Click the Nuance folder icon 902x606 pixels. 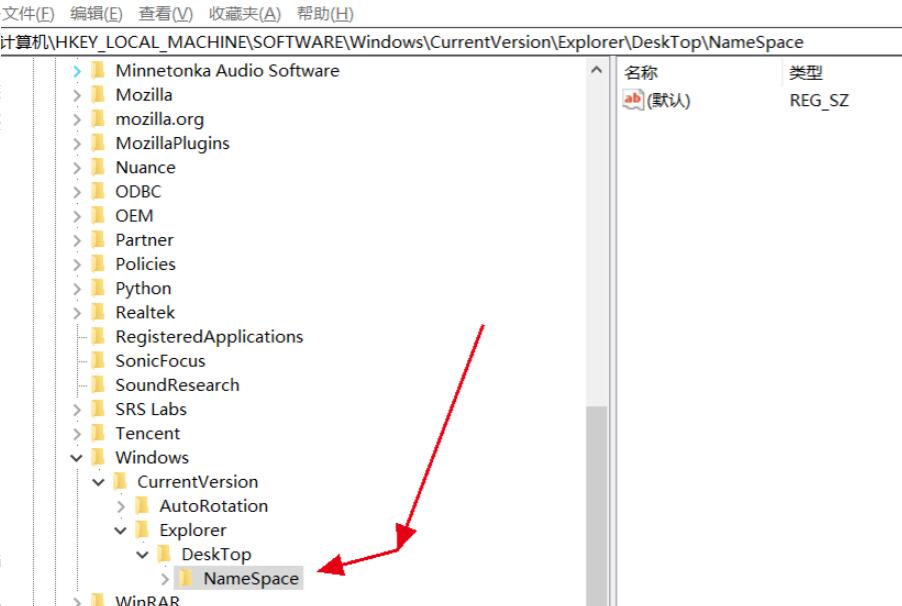click(x=98, y=167)
